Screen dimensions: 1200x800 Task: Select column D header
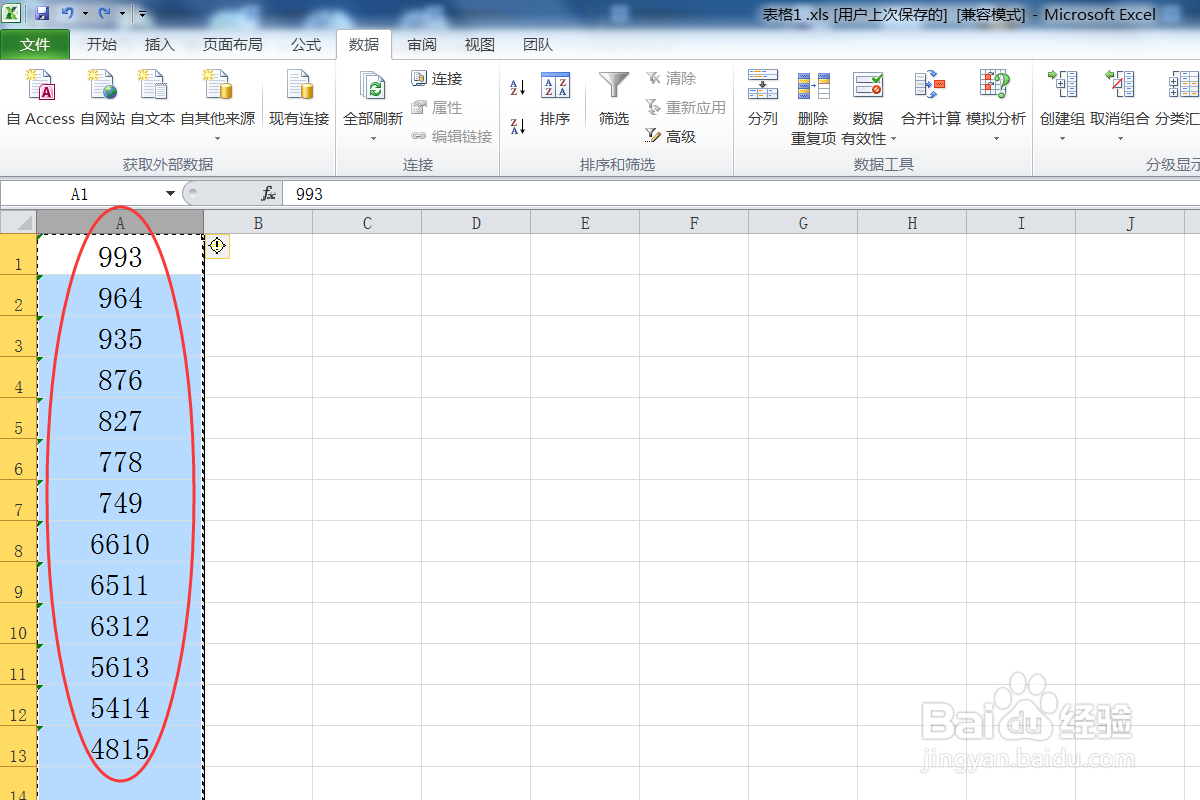(476, 223)
